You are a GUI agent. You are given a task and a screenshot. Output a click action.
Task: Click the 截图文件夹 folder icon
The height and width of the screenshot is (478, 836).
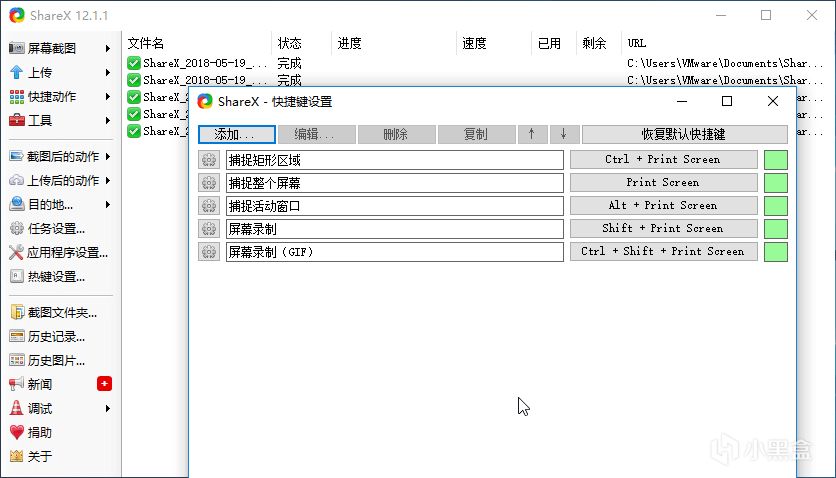coord(17,312)
